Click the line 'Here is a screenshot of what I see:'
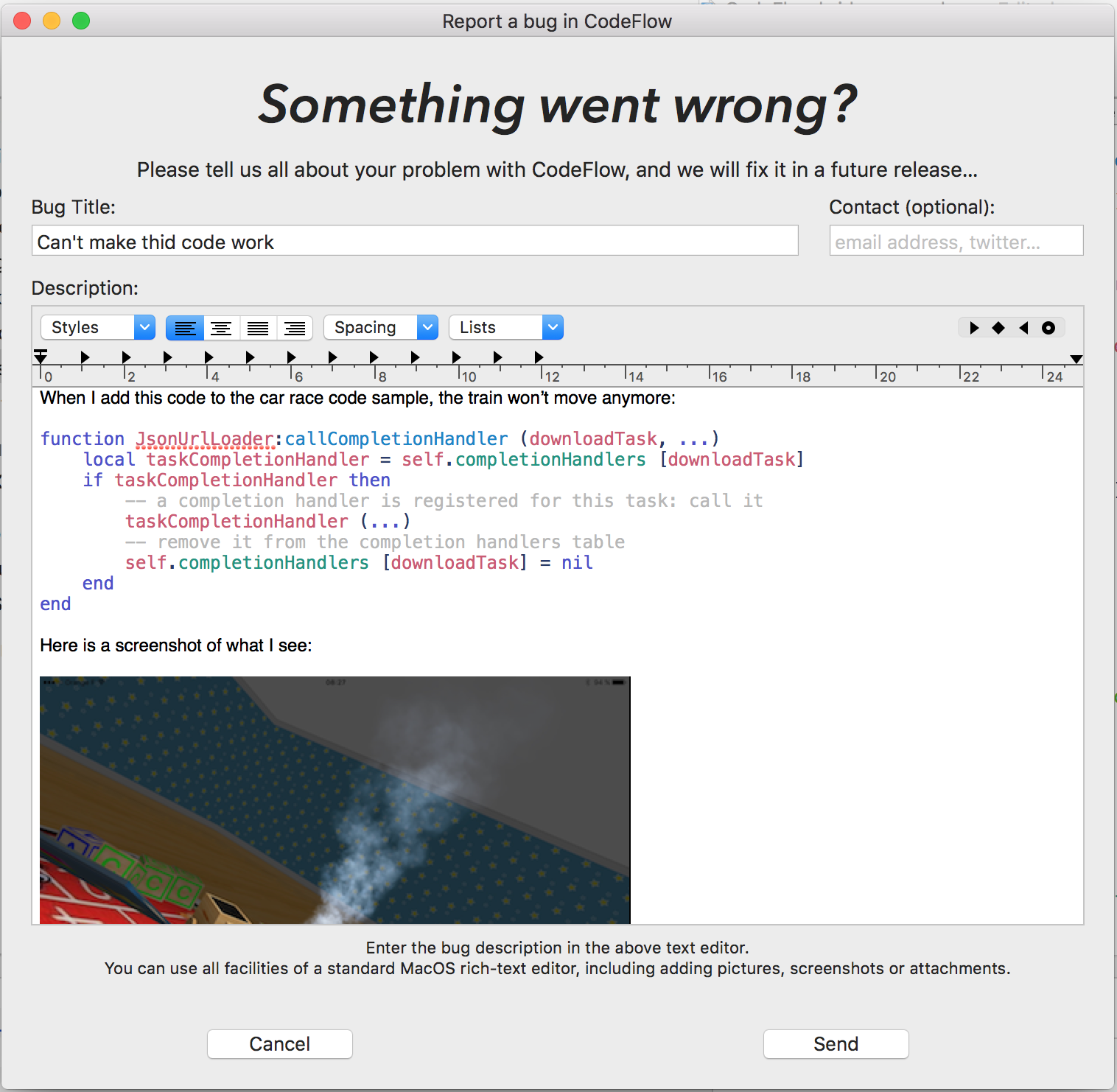The width and height of the screenshot is (1117, 1092). coord(176,645)
